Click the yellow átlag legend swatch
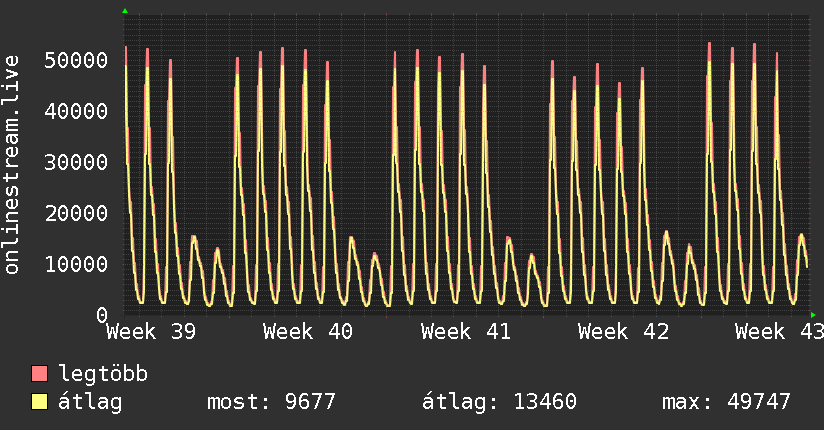Image resolution: width=824 pixels, height=430 pixels. 39,401
